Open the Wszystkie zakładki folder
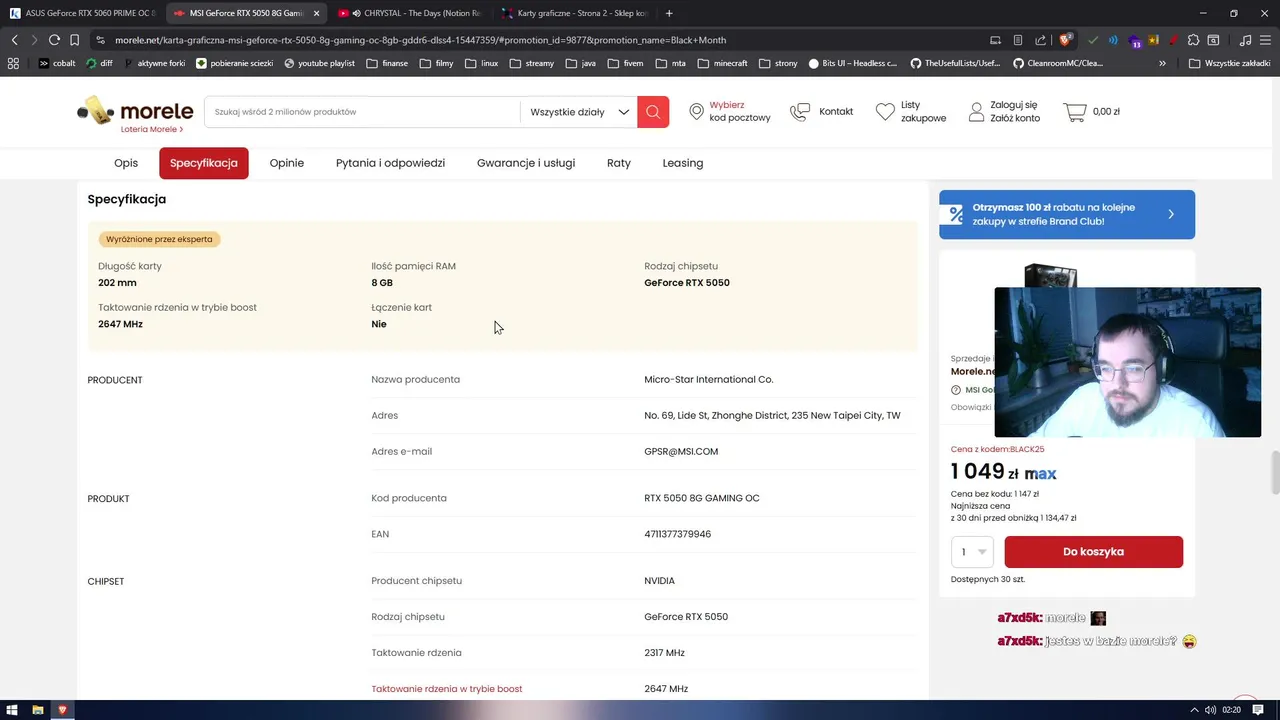This screenshot has height=720, width=1280. [x=1229, y=63]
